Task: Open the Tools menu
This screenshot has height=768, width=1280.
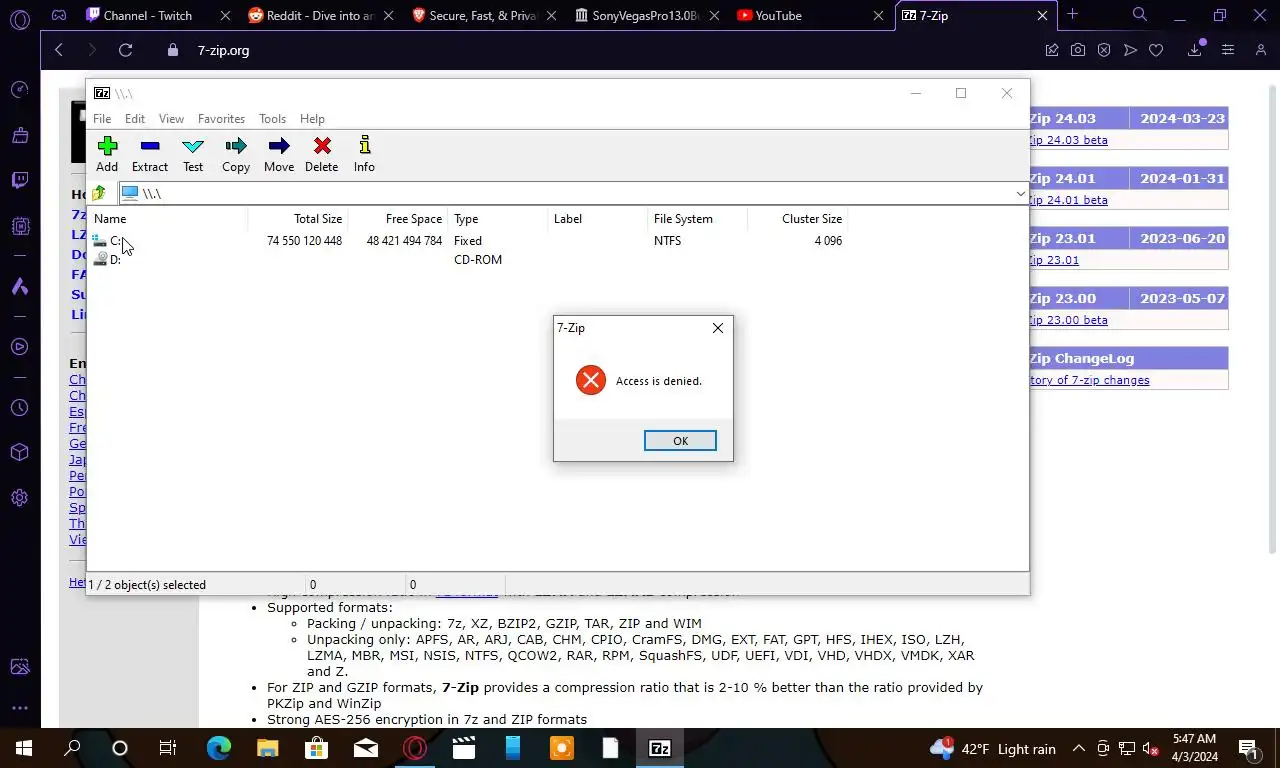Action: (272, 118)
